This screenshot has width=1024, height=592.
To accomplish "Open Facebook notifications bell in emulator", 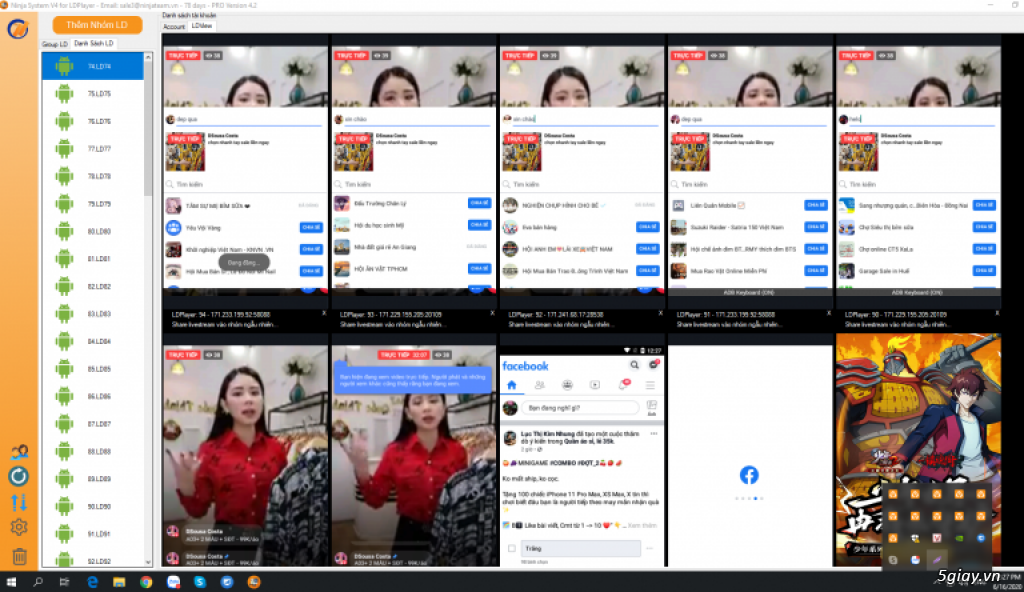I will 624,385.
